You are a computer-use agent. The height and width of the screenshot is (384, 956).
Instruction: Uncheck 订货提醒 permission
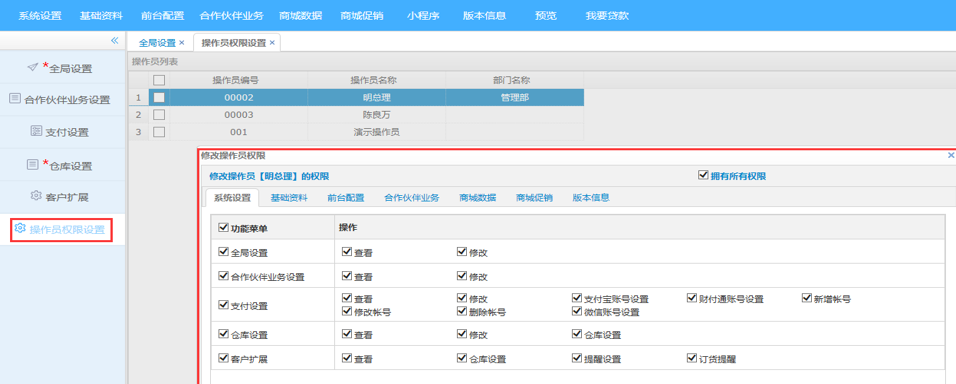click(691, 358)
